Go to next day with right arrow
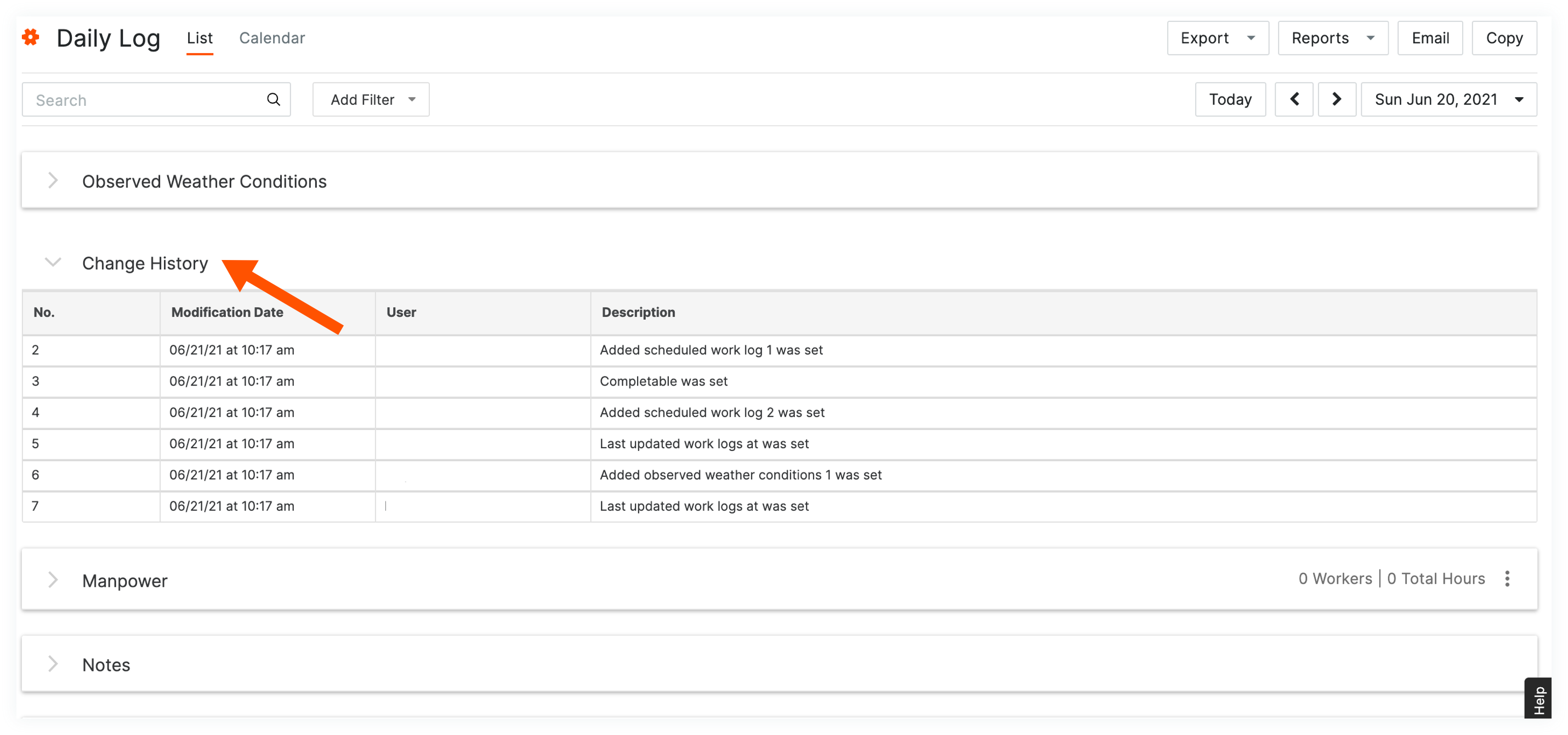1568x735 pixels. pyautogui.click(x=1336, y=99)
